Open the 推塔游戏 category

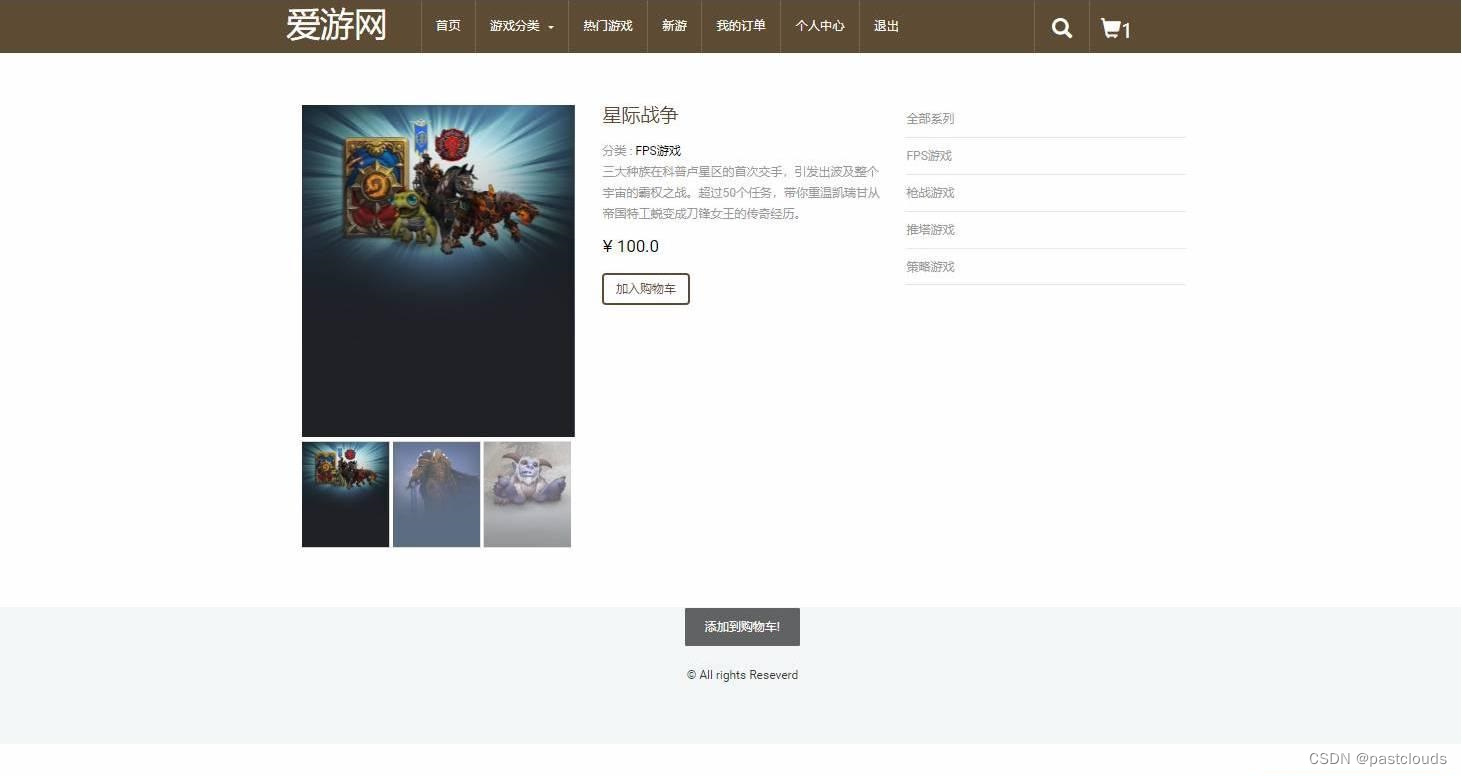(929, 229)
